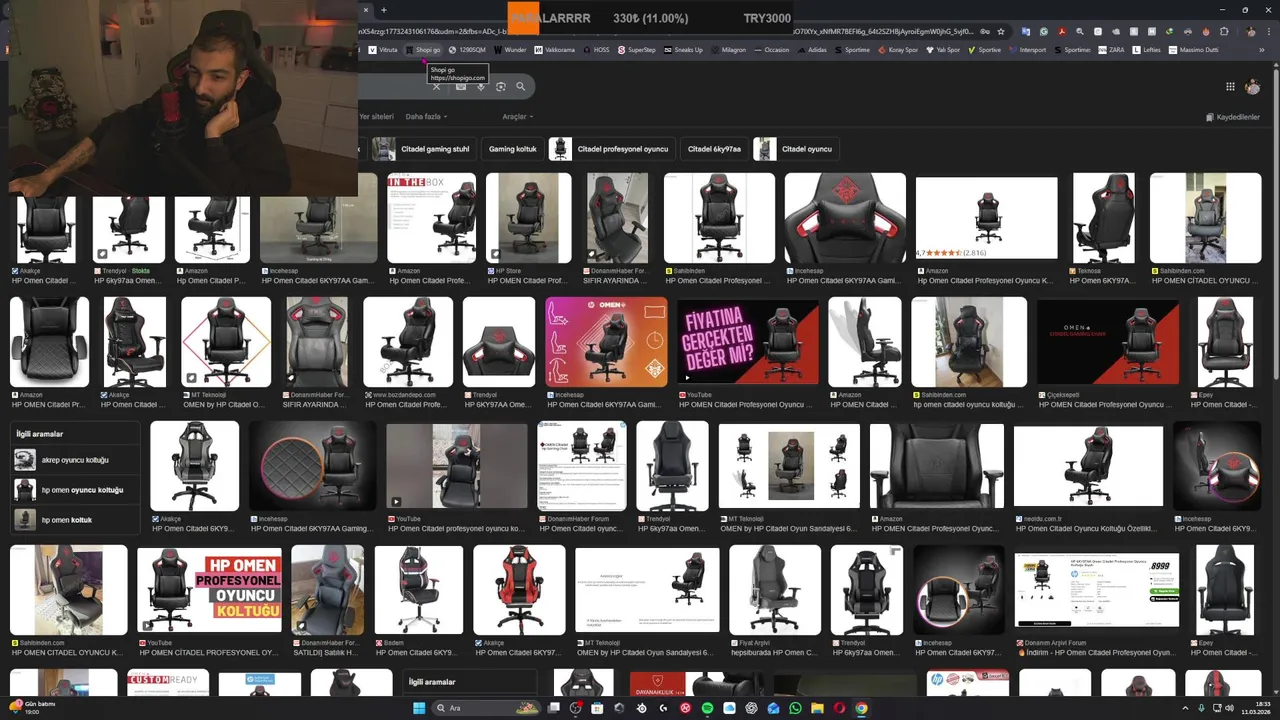The height and width of the screenshot is (720, 1280).
Task: Switch to Chrome in the taskbar
Action: click(861, 708)
